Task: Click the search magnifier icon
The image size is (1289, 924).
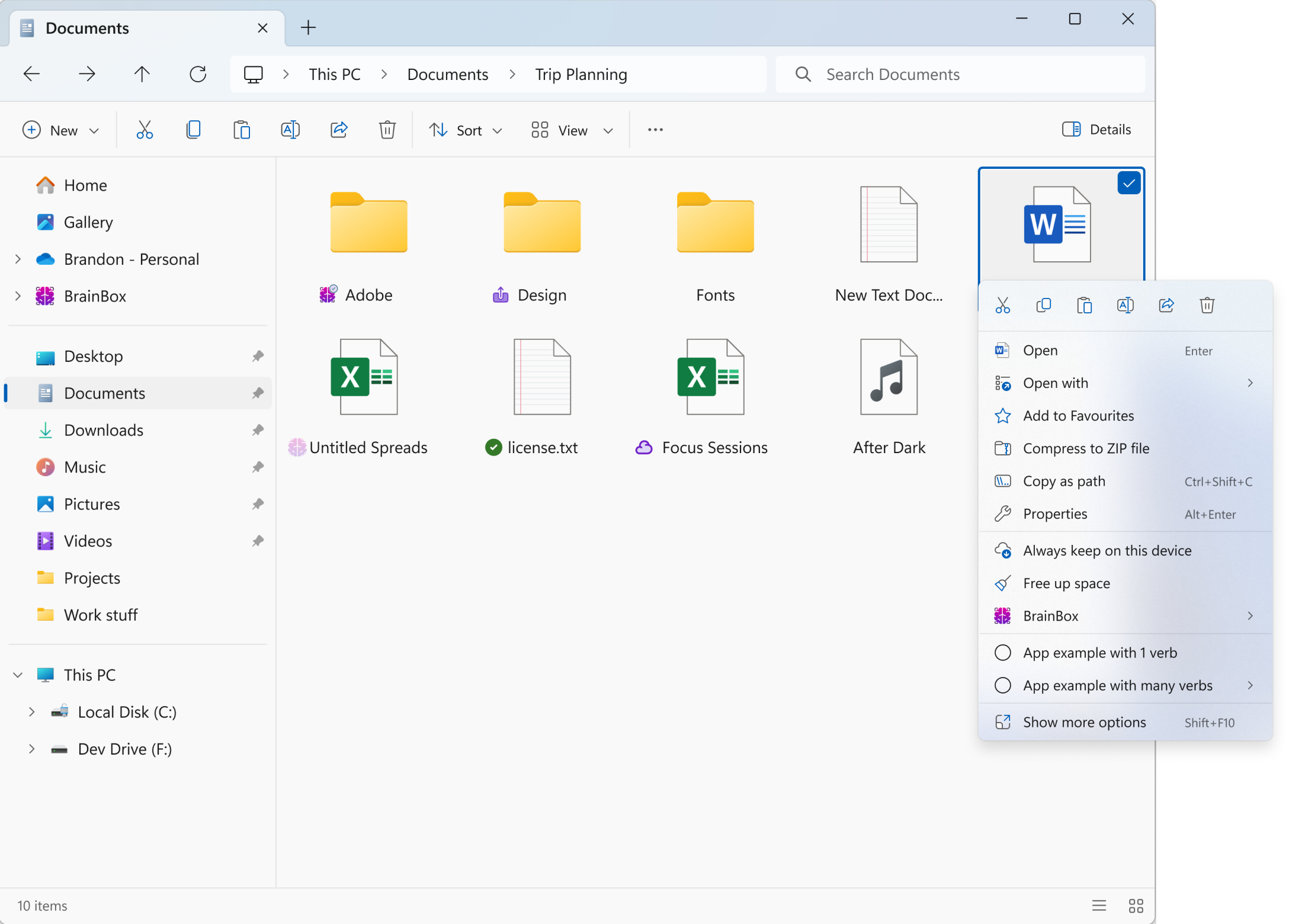Action: (x=803, y=74)
